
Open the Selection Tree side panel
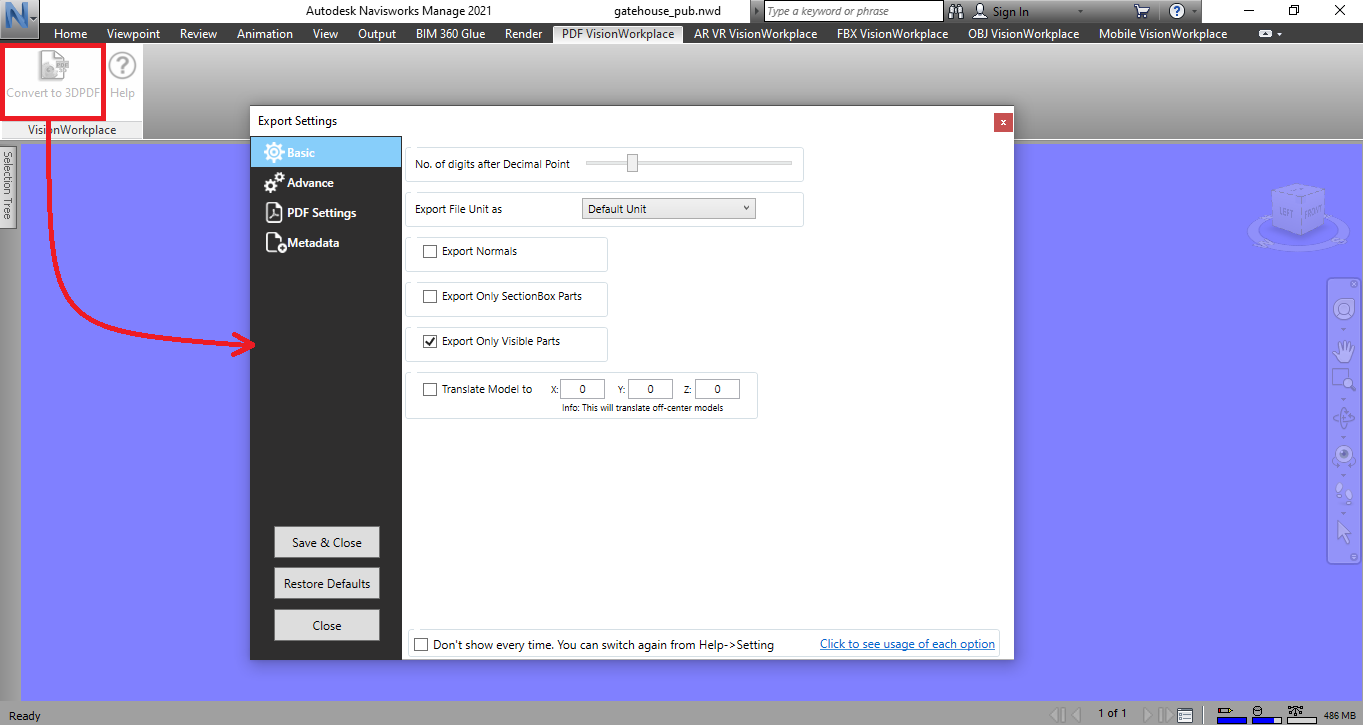click(7, 187)
